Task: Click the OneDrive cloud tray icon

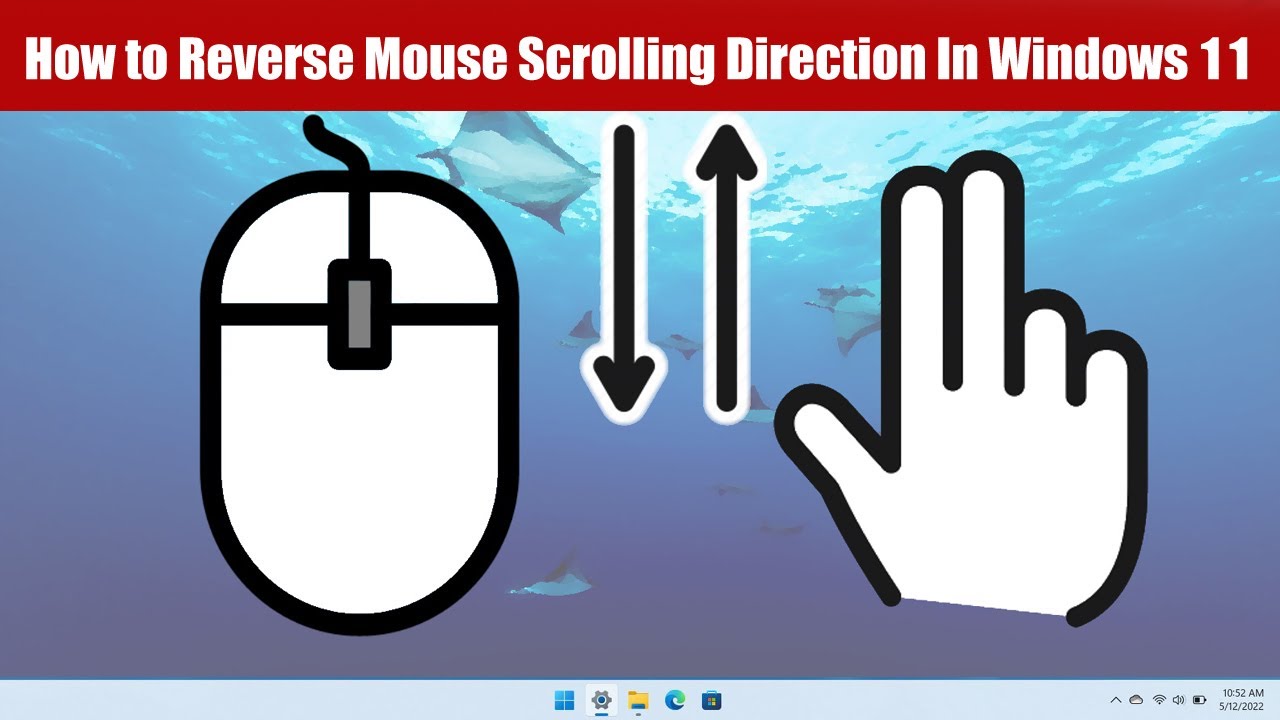Action: (x=1137, y=700)
